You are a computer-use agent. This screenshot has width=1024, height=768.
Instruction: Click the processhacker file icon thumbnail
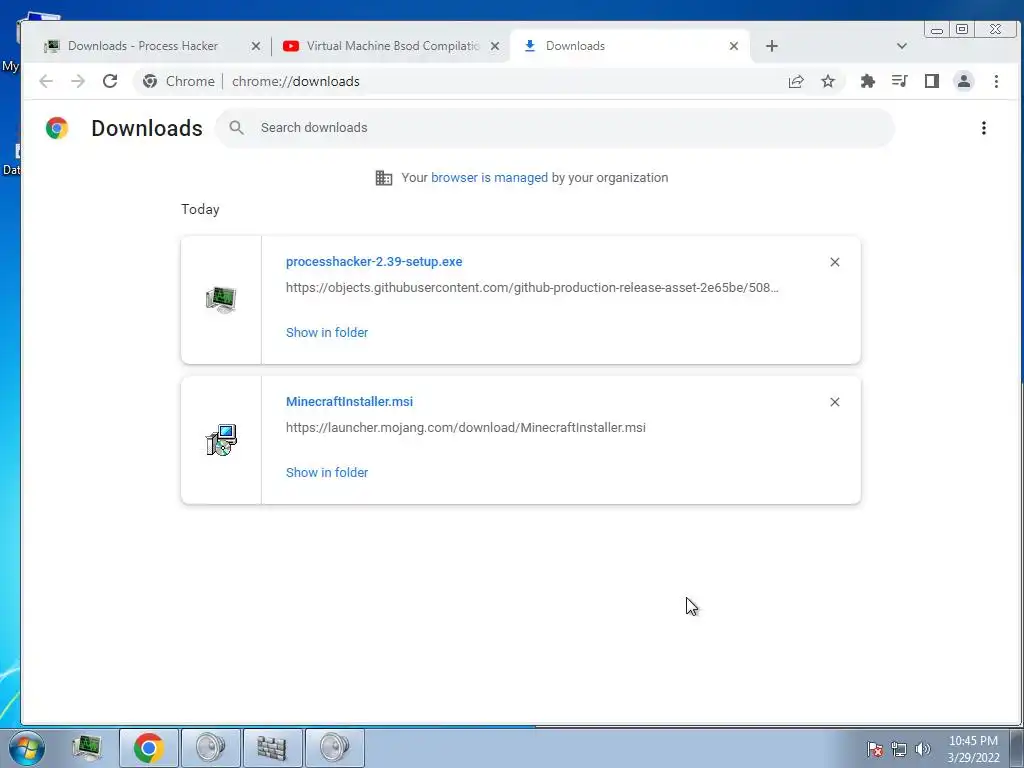click(221, 300)
